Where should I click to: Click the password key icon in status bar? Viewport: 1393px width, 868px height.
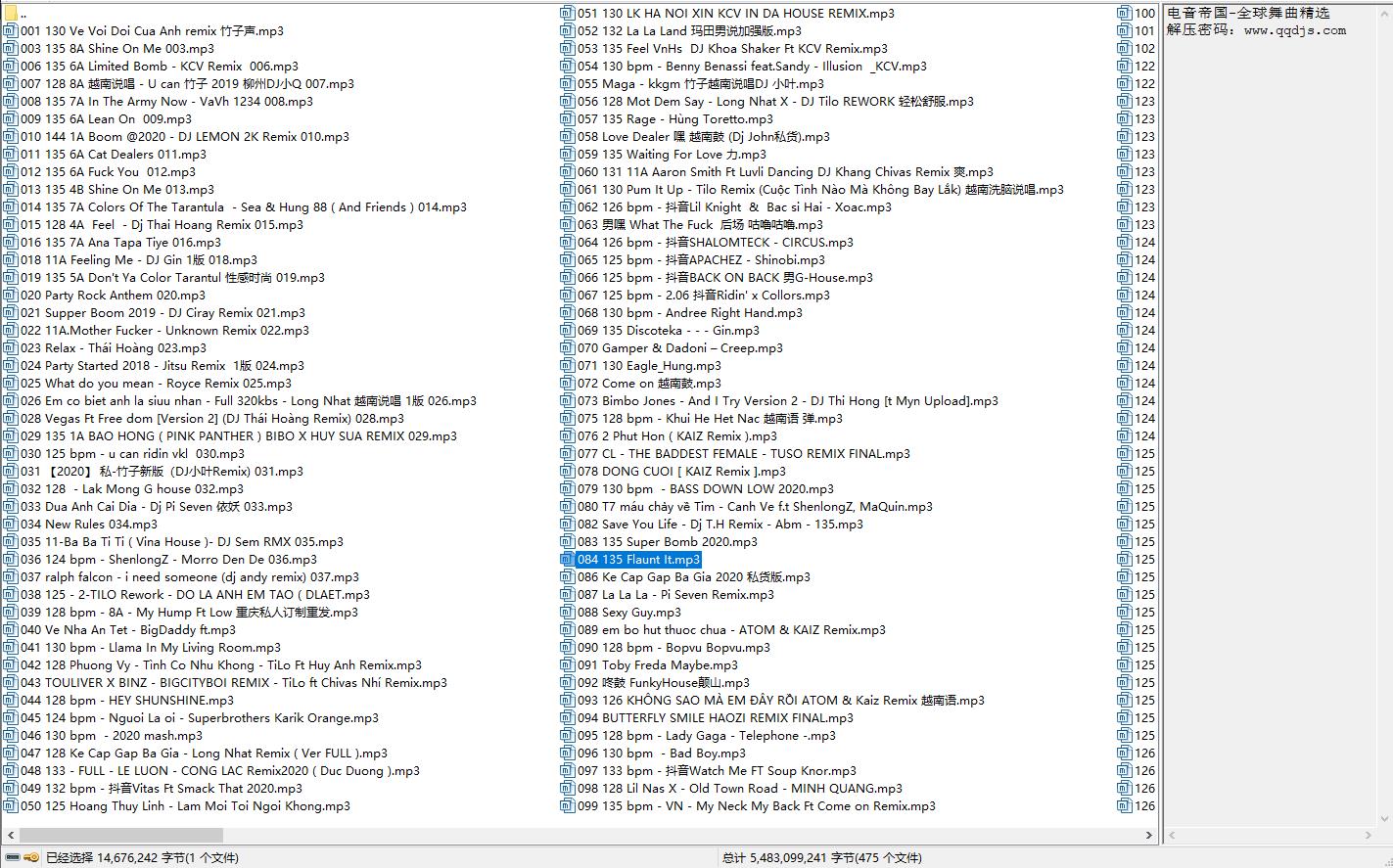click(31, 857)
